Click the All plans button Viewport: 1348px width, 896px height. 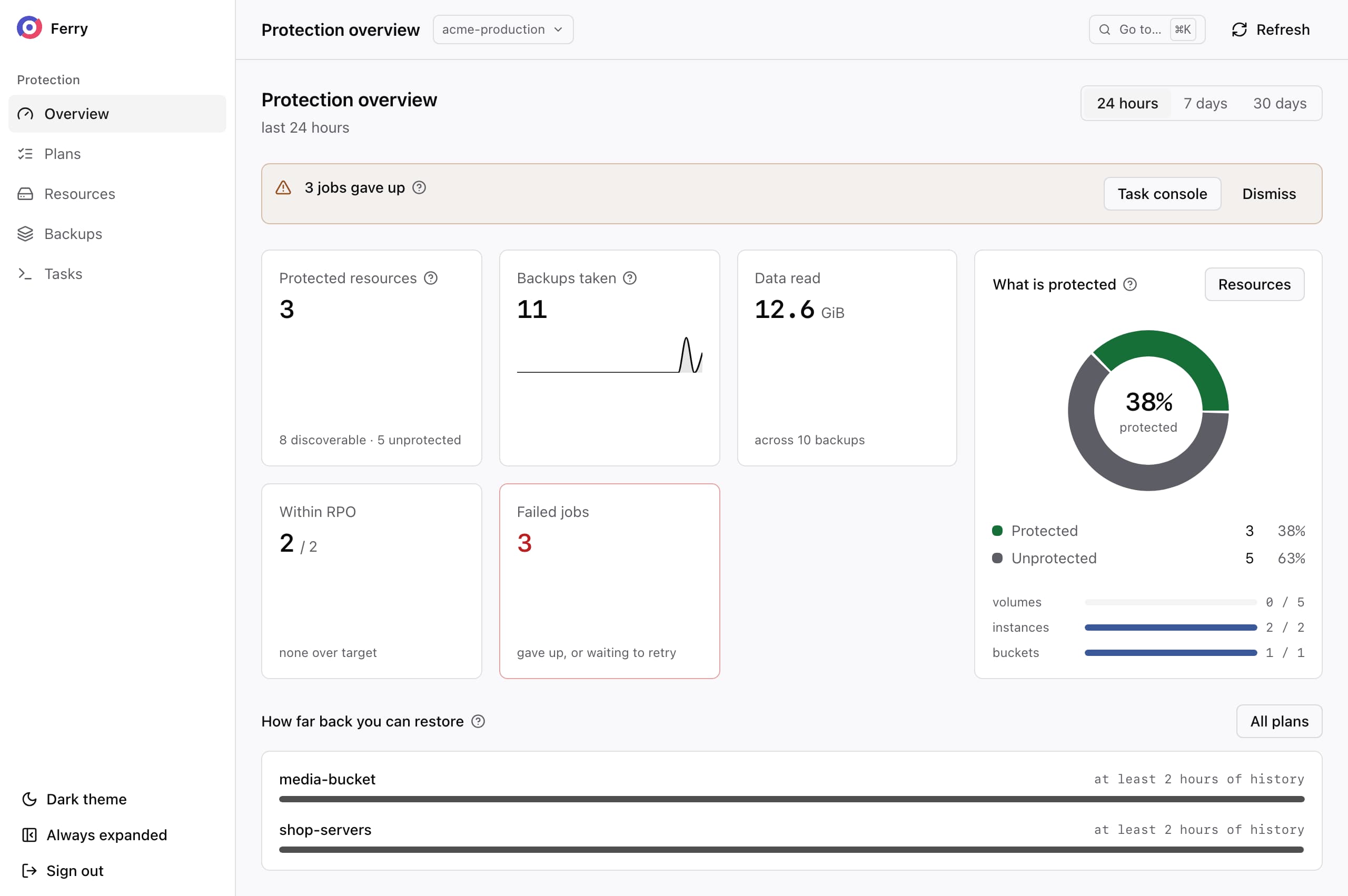tap(1279, 722)
